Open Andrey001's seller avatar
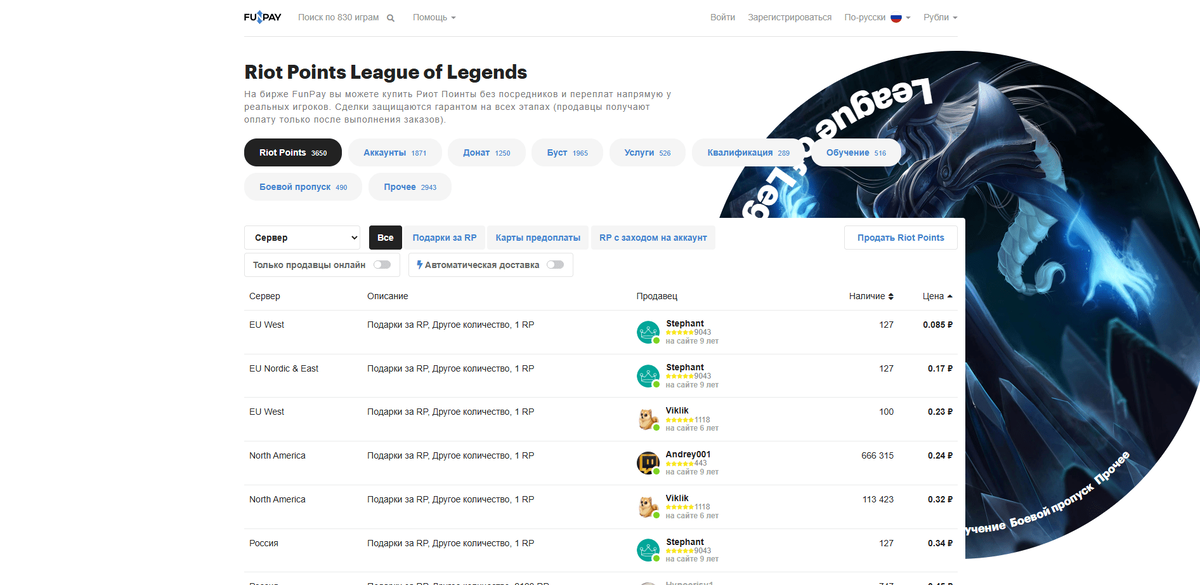This screenshot has height=585, width=1200. point(648,463)
